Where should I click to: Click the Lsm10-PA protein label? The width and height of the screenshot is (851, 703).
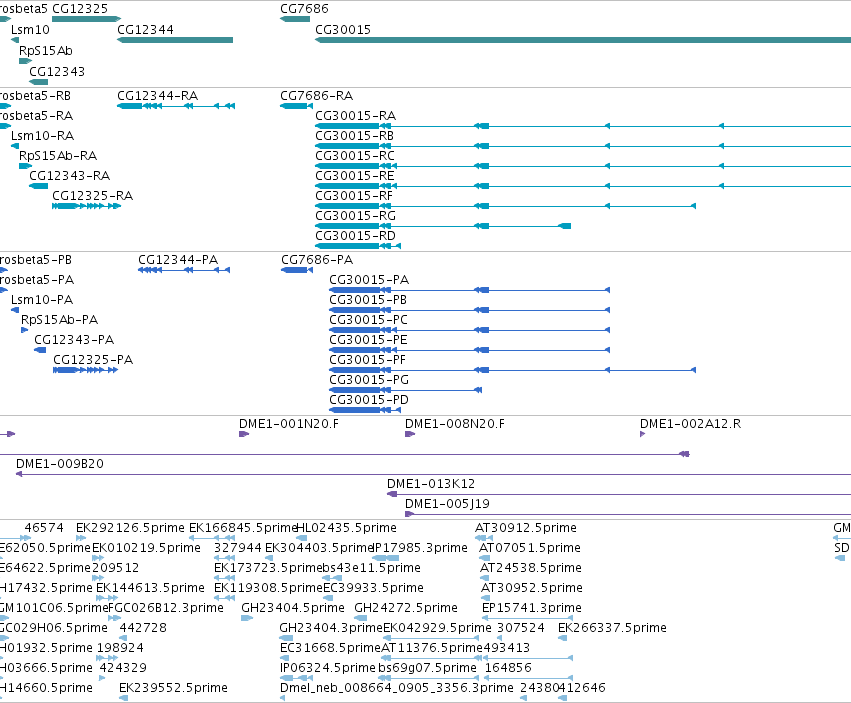pos(42,300)
